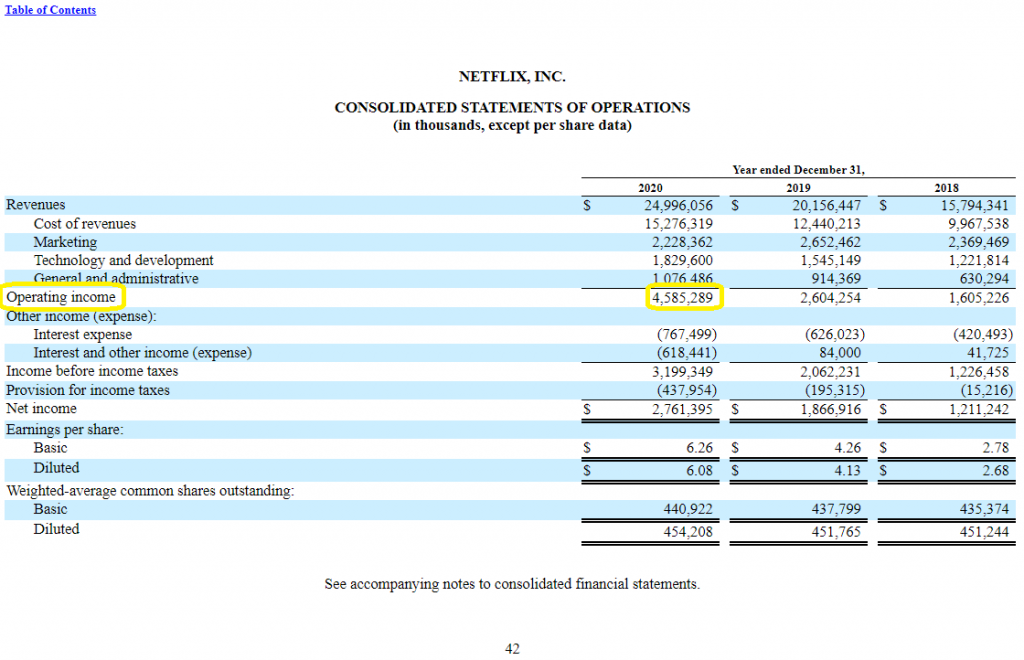Click G&A value 914,369
The image size is (1024, 660).
(837, 279)
